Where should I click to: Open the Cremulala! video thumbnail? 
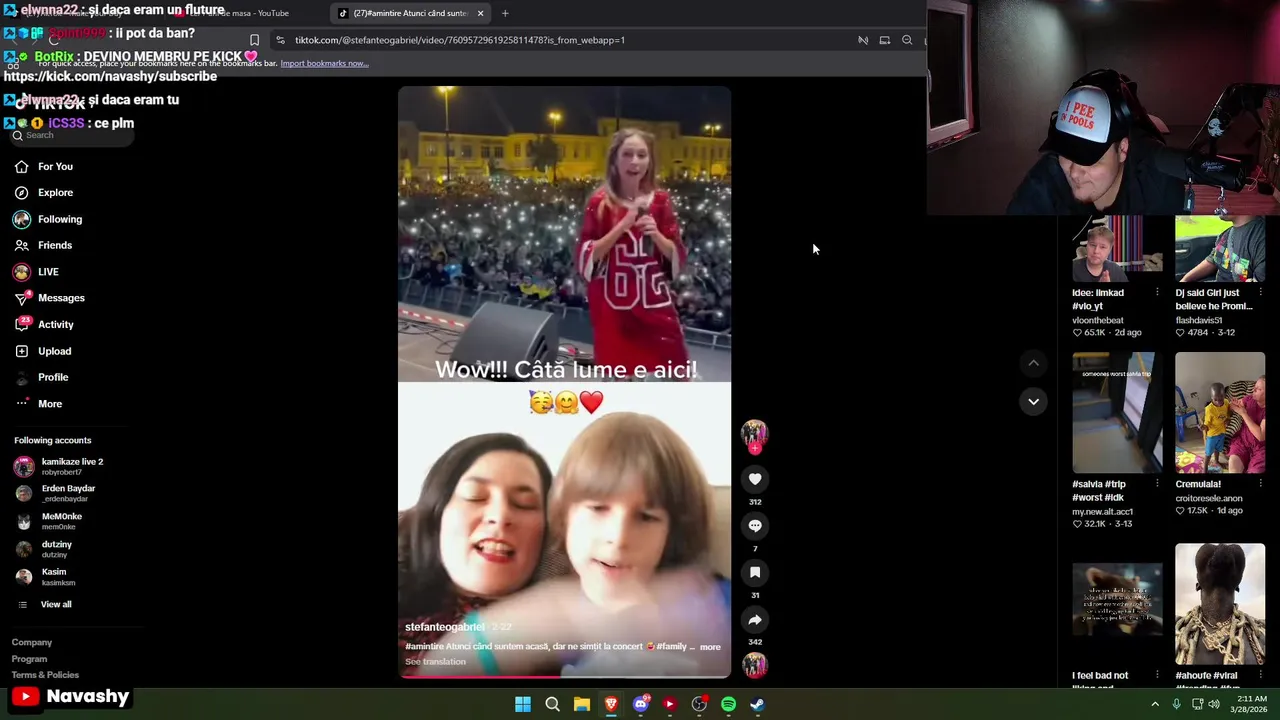point(1220,412)
